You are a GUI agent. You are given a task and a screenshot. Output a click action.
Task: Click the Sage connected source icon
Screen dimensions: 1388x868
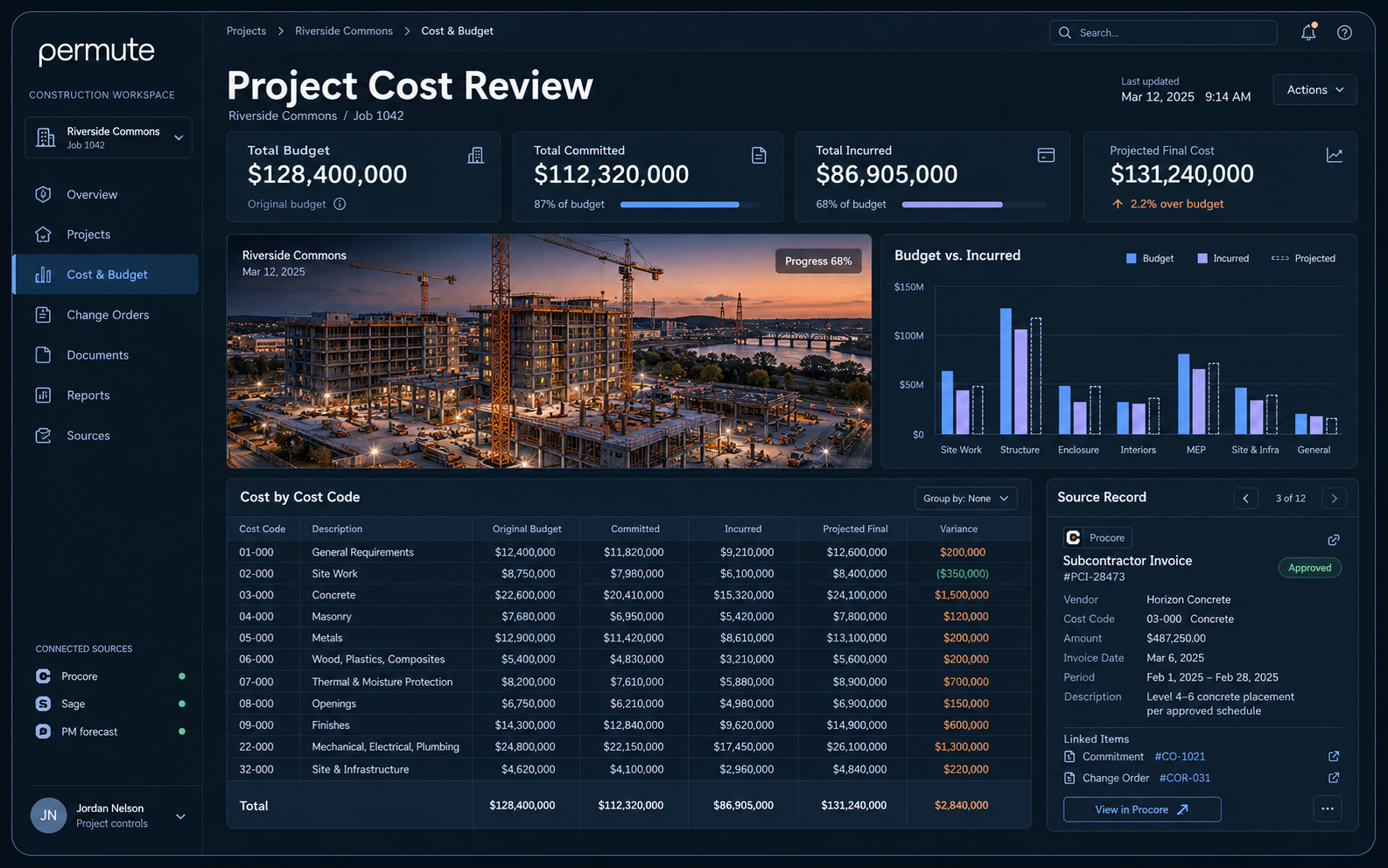click(43, 703)
